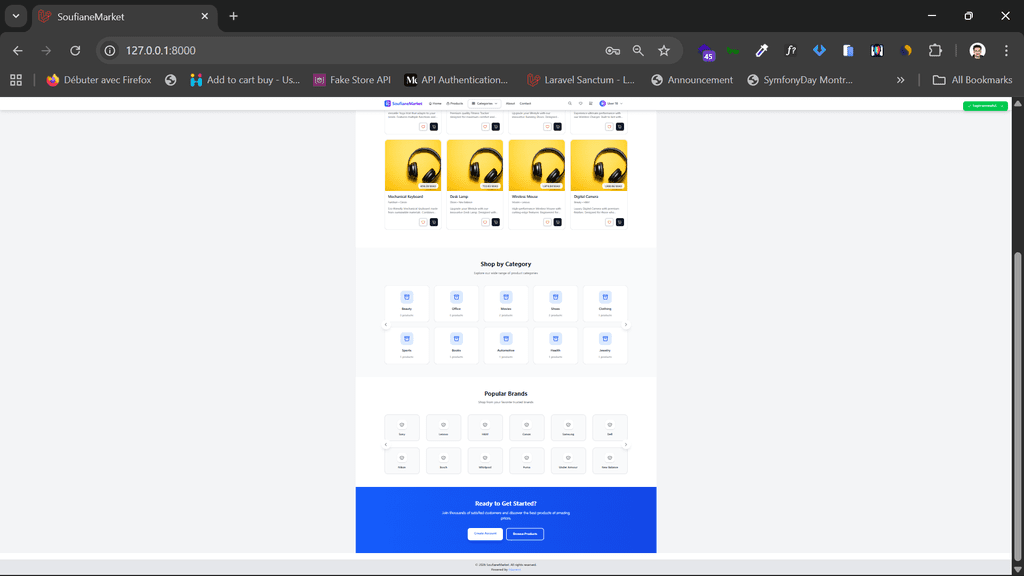Image resolution: width=1024 pixels, height=576 pixels.
Task: Dismiss the green success notification
Action: pos(1002,106)
